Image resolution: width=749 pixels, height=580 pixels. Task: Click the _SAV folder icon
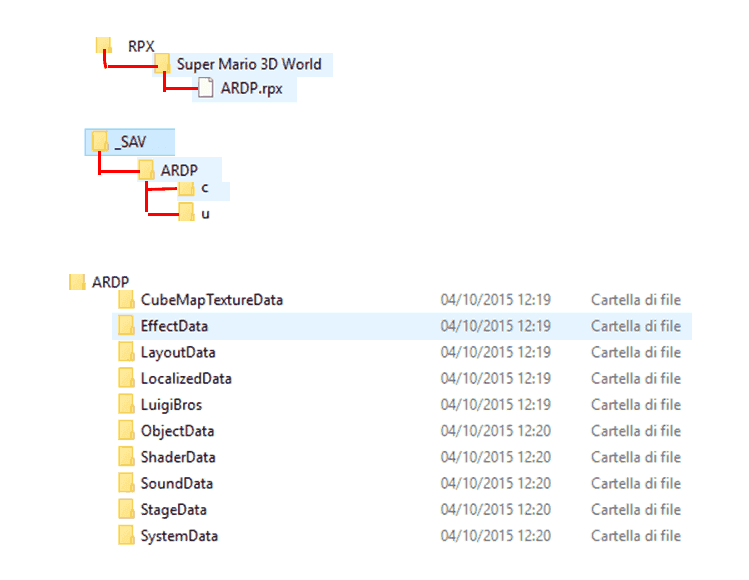[100, 141]
